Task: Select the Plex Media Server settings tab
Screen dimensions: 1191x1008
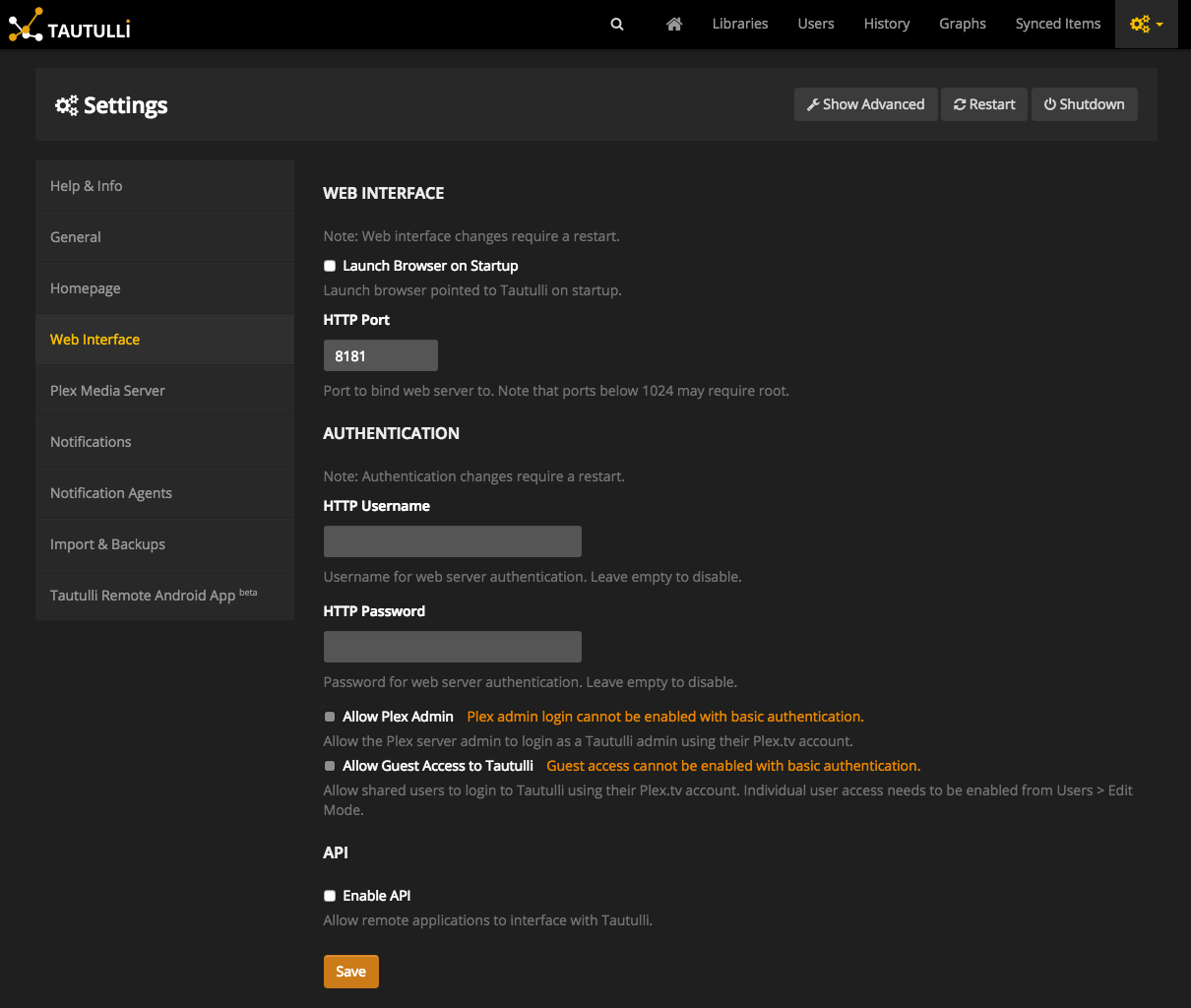Action: (107, 391)
